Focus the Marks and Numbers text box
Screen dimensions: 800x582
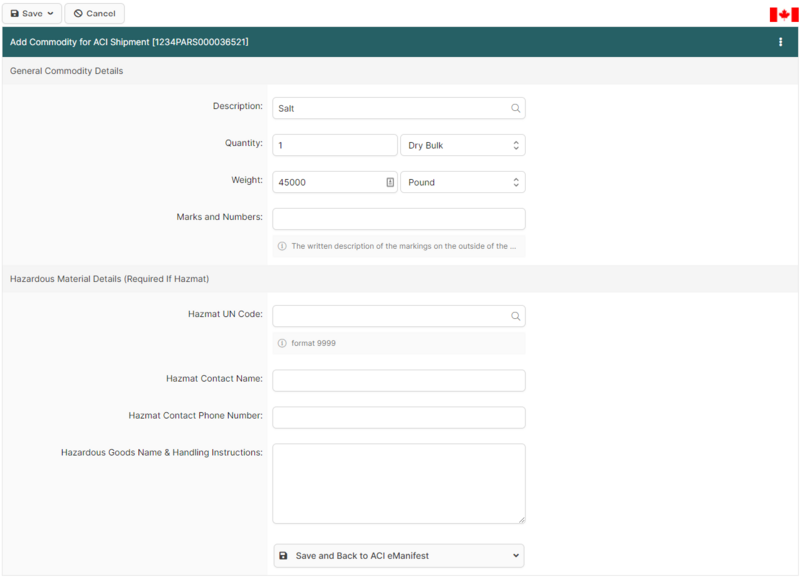pyautogui.click(x=398, y=219)
